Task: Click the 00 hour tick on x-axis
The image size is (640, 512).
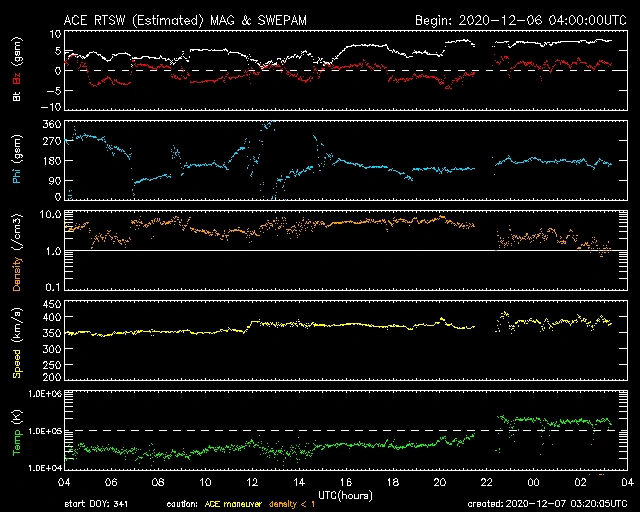Action: (534, 482)
